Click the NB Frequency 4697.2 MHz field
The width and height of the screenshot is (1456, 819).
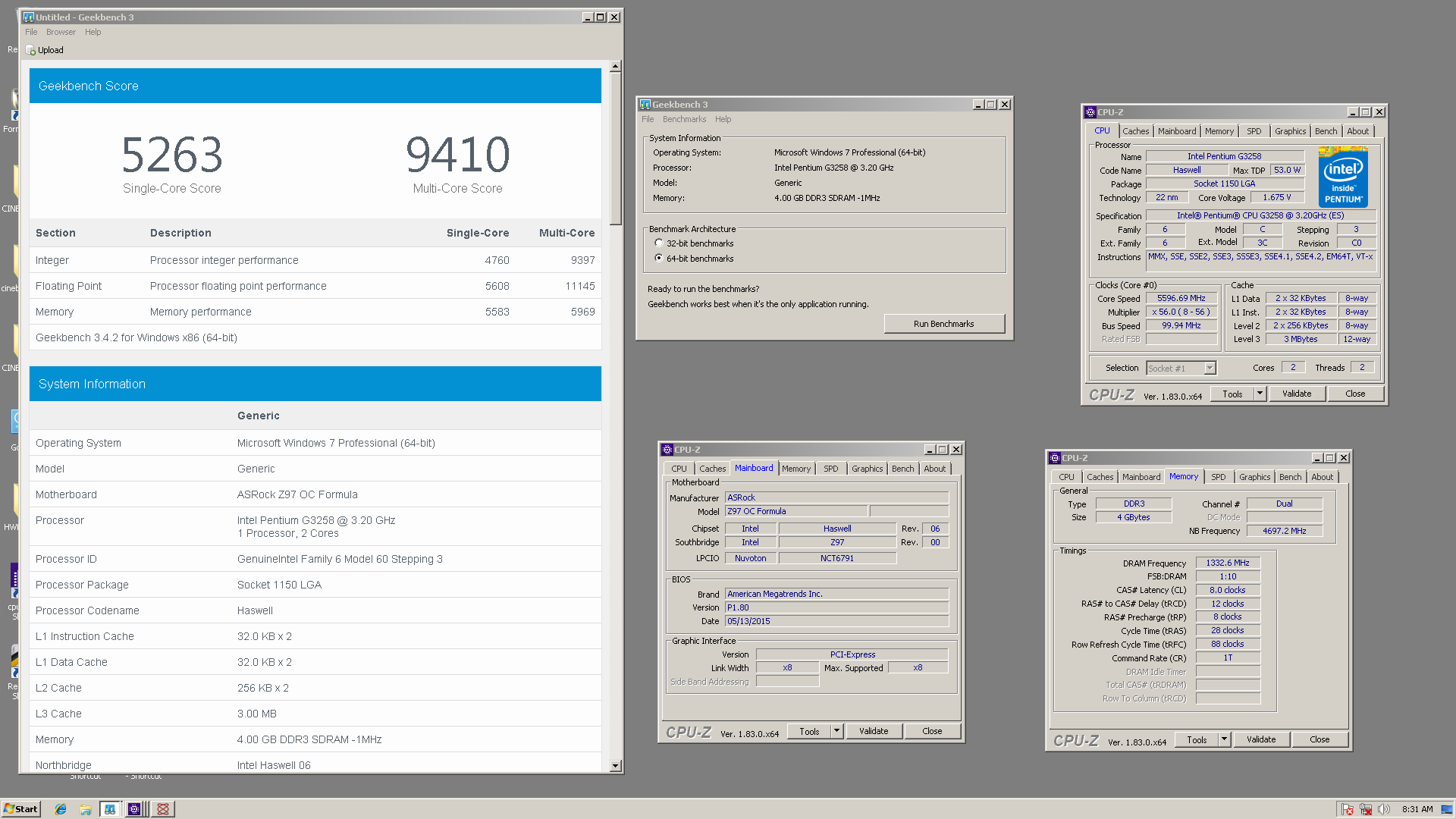[x=1284, y=531]
